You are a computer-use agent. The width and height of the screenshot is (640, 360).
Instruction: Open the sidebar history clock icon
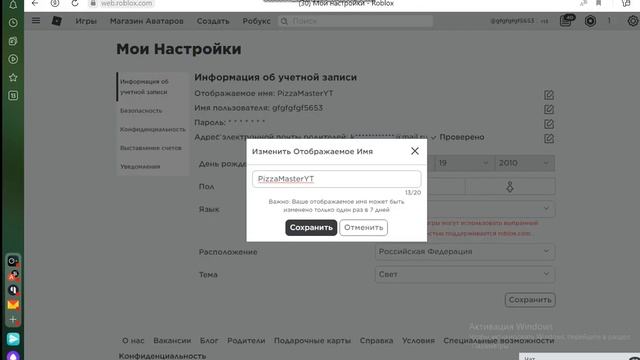[13, 22]
